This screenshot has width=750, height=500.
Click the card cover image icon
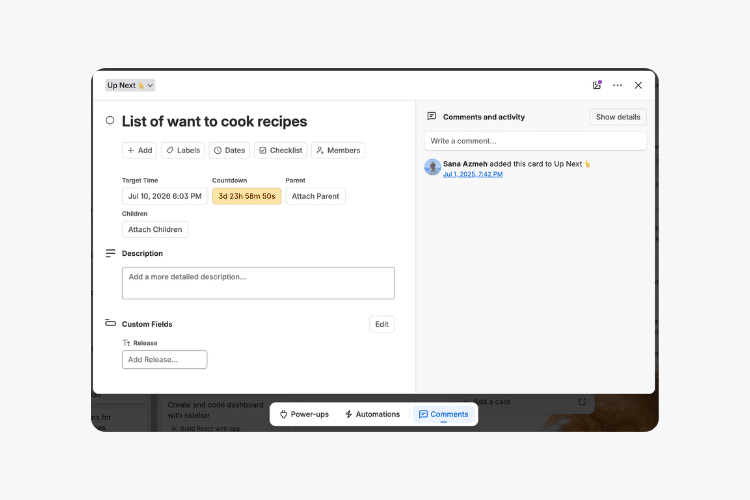coord(596,85)
